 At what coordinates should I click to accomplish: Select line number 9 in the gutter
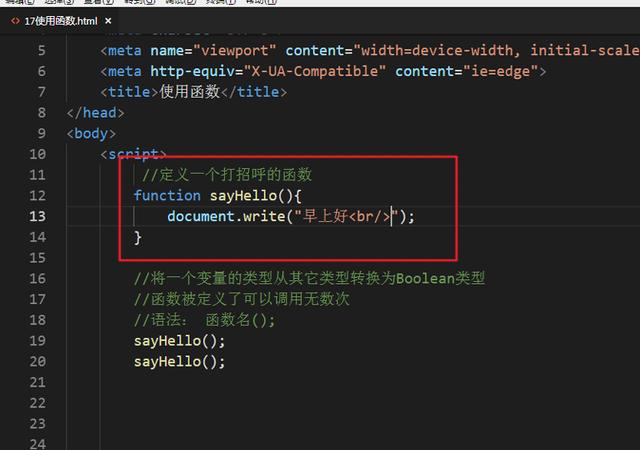pyautogui.click(x=42, y=134)
